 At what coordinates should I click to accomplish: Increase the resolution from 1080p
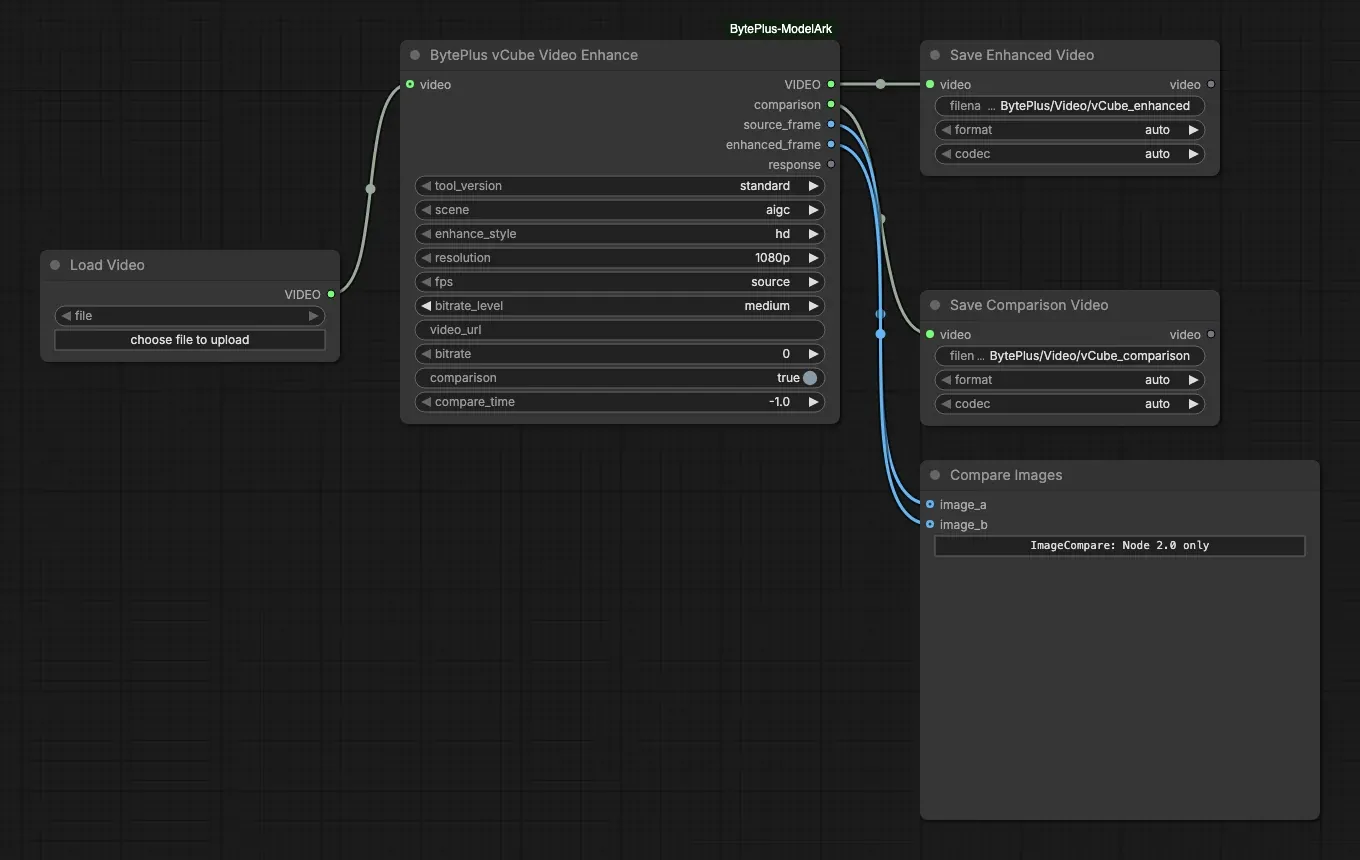point(813,258)
